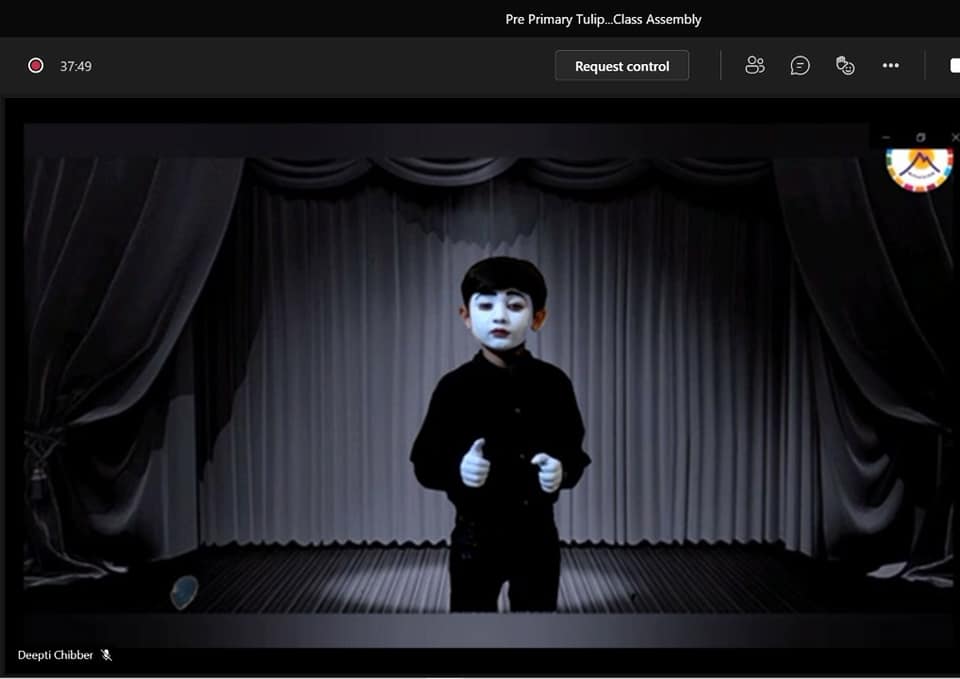Click the partially visible camera button at right edge
Viewport: 960px width, 679px height.
point(954,66)
